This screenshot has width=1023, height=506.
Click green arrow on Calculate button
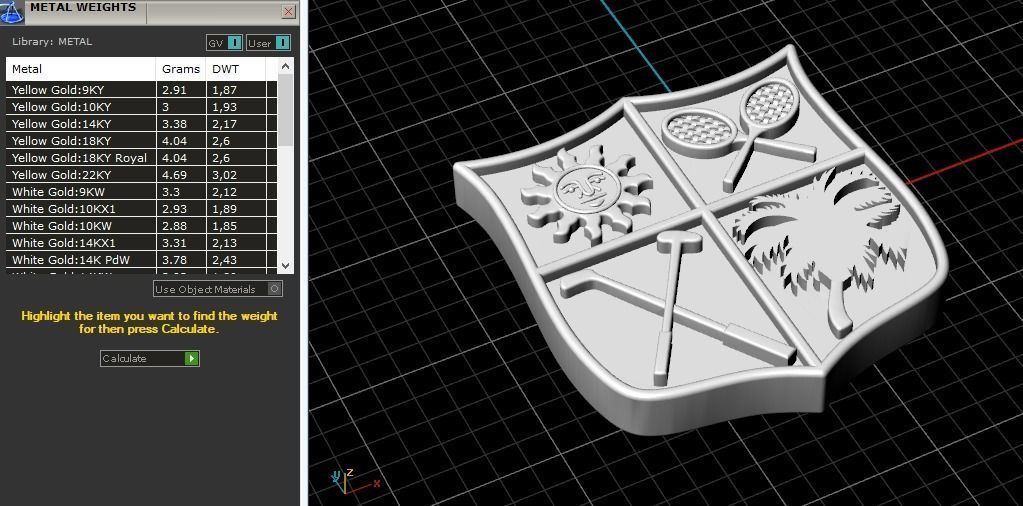[191, 358]
